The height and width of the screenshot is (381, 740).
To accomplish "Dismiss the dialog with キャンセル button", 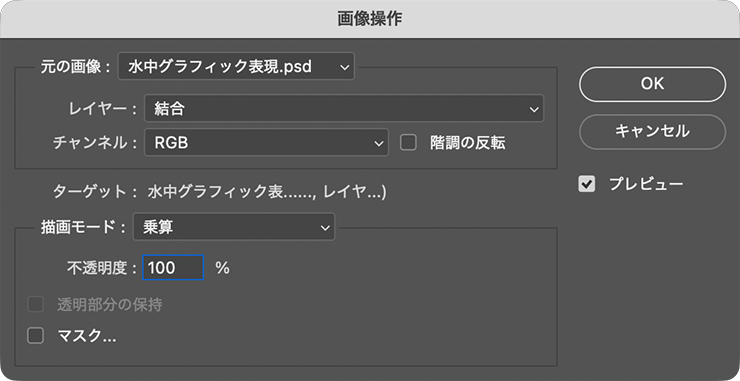I will coord(652,131).
